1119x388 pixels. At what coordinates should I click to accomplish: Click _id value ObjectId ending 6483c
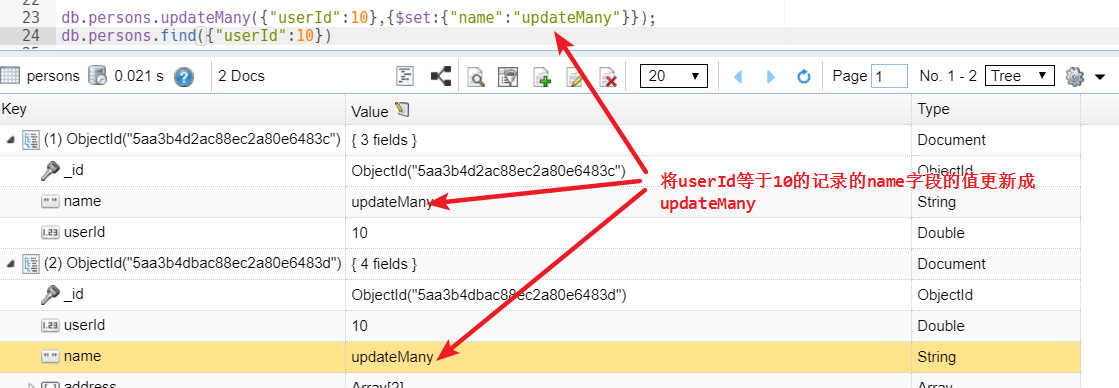[x=488, y=171]
